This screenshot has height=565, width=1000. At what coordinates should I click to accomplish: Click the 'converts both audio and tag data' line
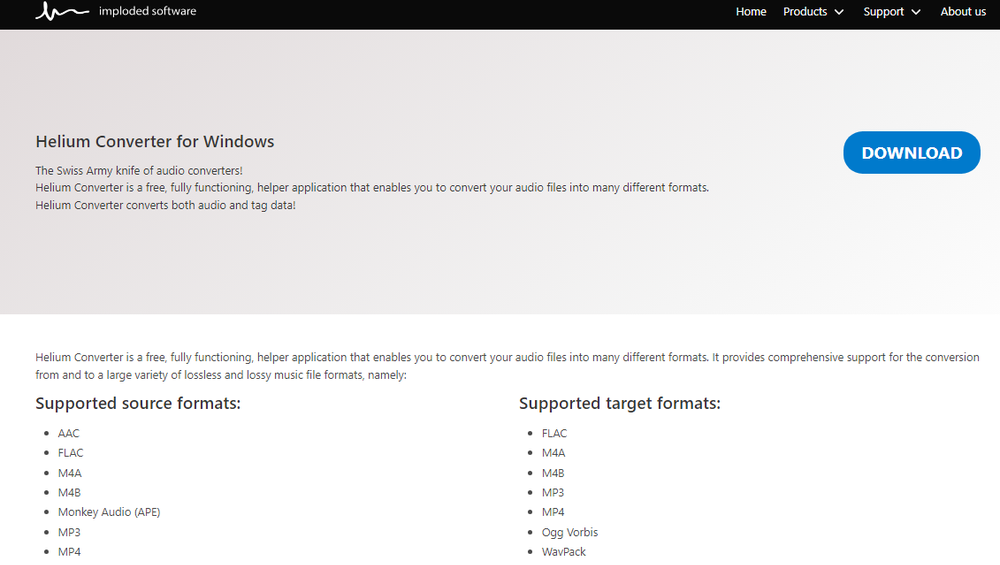165,205
